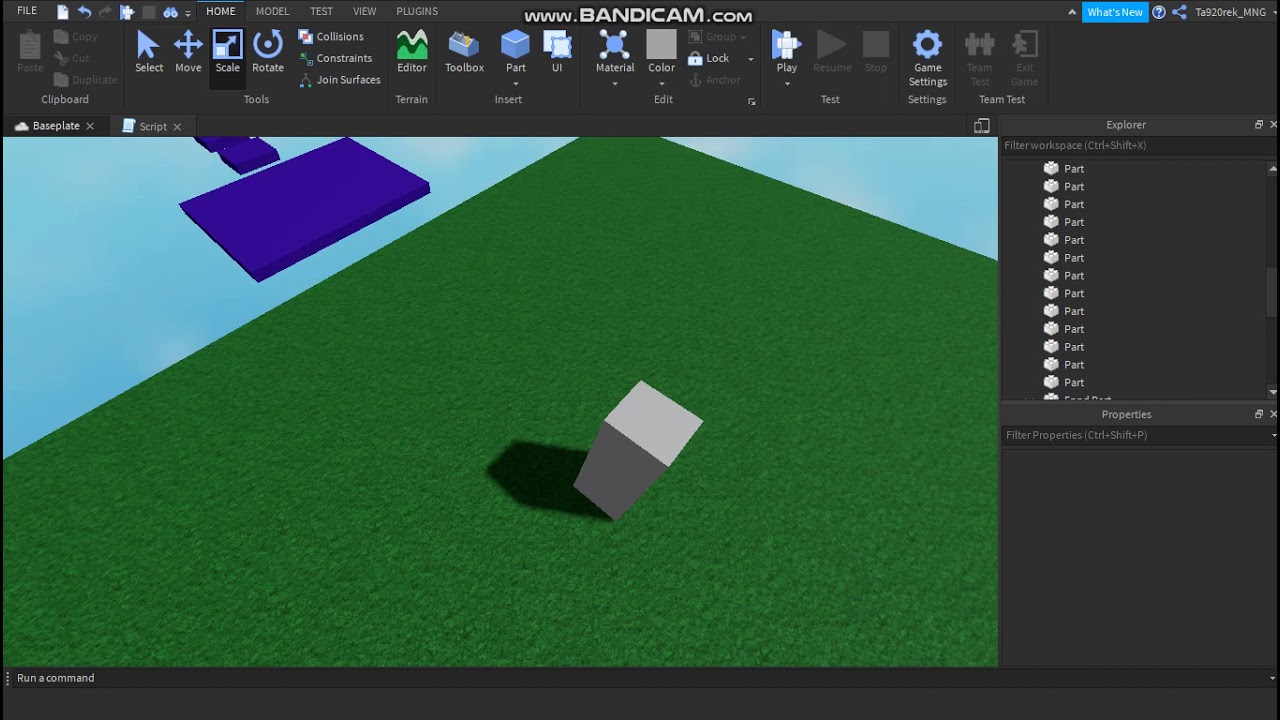Image resolution: width=1280 pixels, height=720 pixels.
Task: Click the Material icon
Action: point(614,45)
